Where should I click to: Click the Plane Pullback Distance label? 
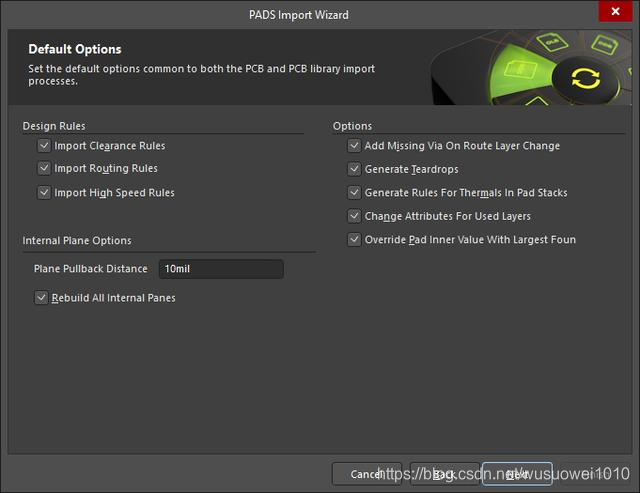click(x=91, y=269)
